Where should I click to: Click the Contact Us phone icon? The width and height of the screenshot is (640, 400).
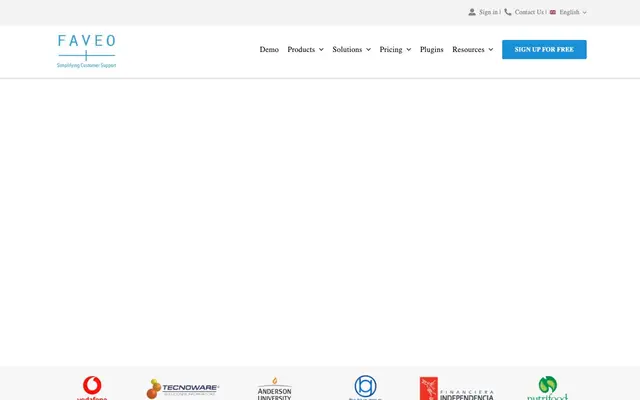click(508, 12)
